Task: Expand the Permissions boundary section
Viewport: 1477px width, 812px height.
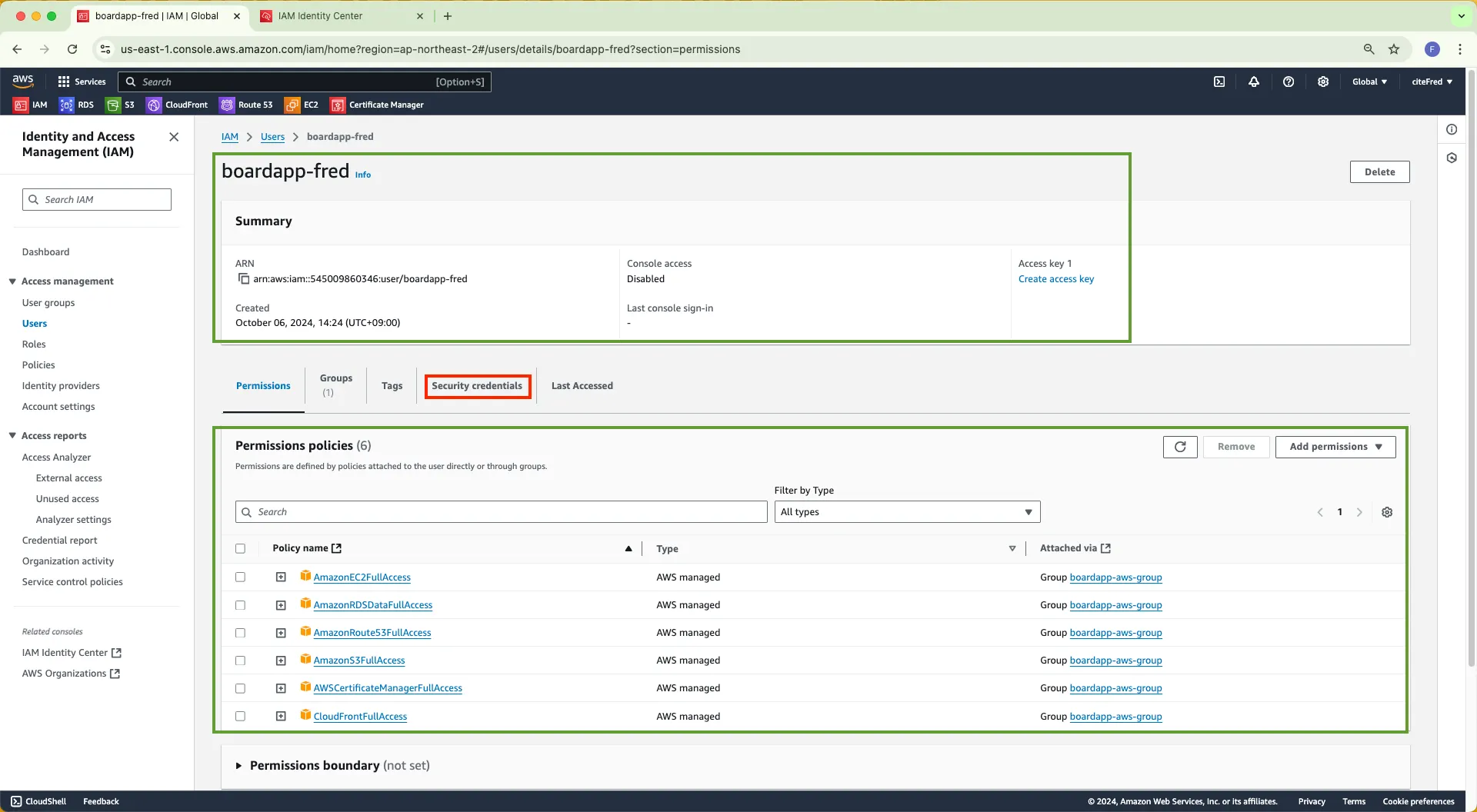Action: point(238,766)
